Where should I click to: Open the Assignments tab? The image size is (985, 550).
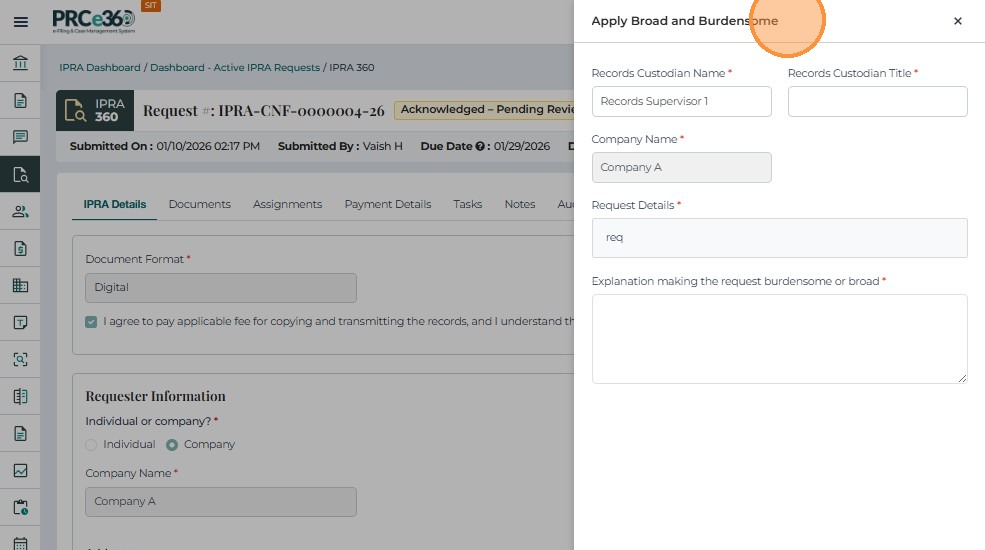point(287,204)
